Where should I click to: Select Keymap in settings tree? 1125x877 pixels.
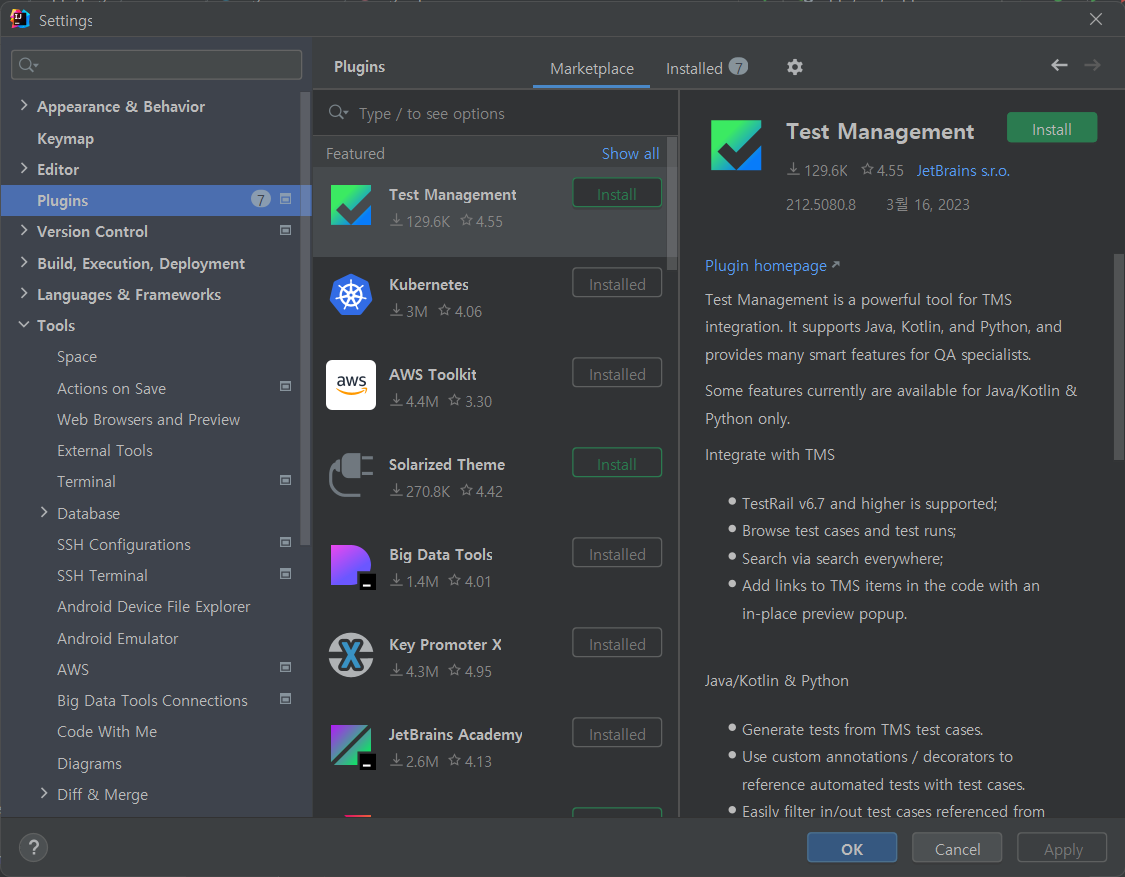pyautogui.click(x=65, y=139)
